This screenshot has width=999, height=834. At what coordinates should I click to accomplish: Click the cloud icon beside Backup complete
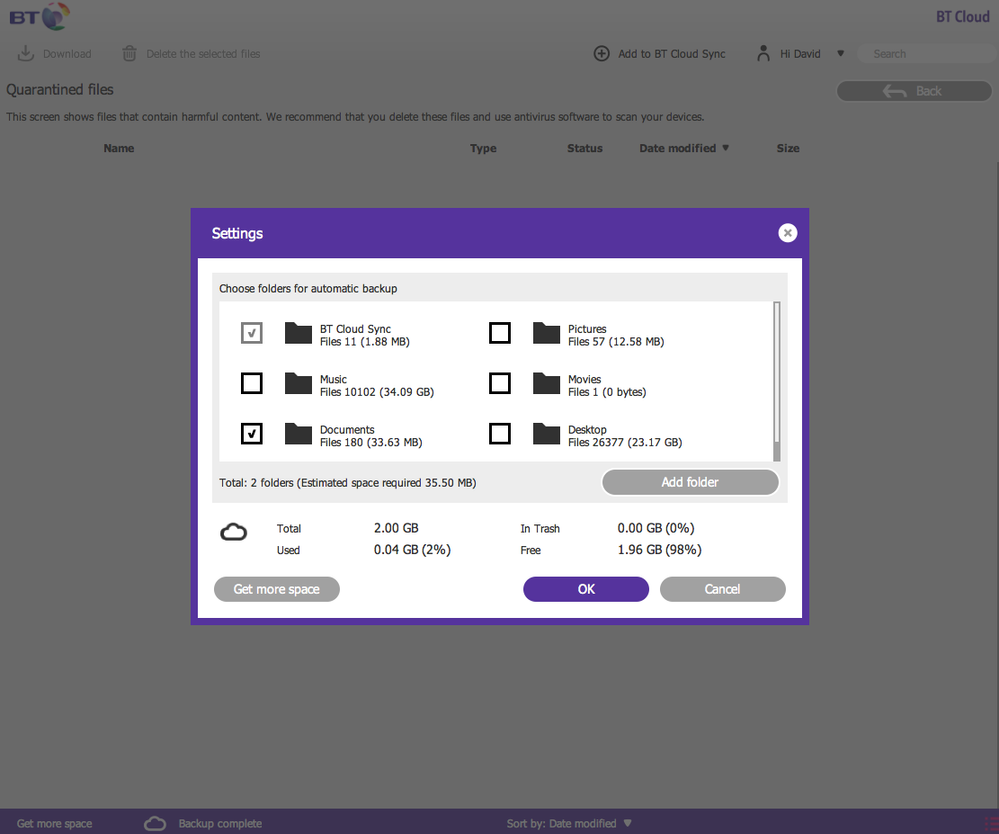(x=155, y=823)
